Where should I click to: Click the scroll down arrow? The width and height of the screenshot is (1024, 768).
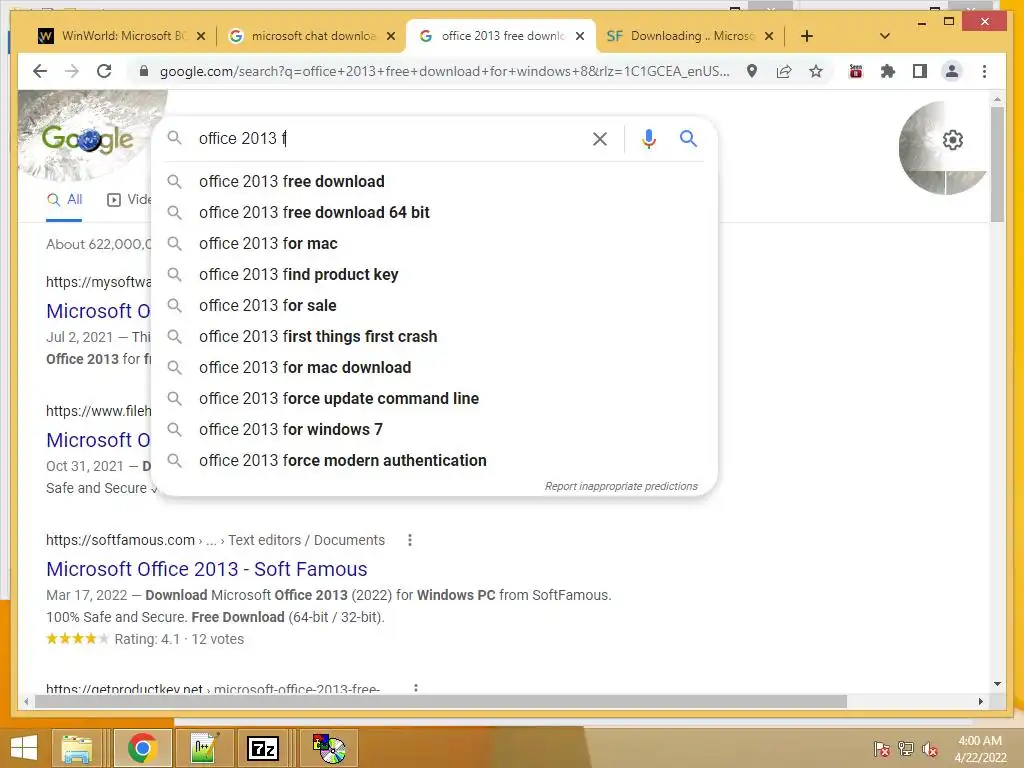(997, 684)
